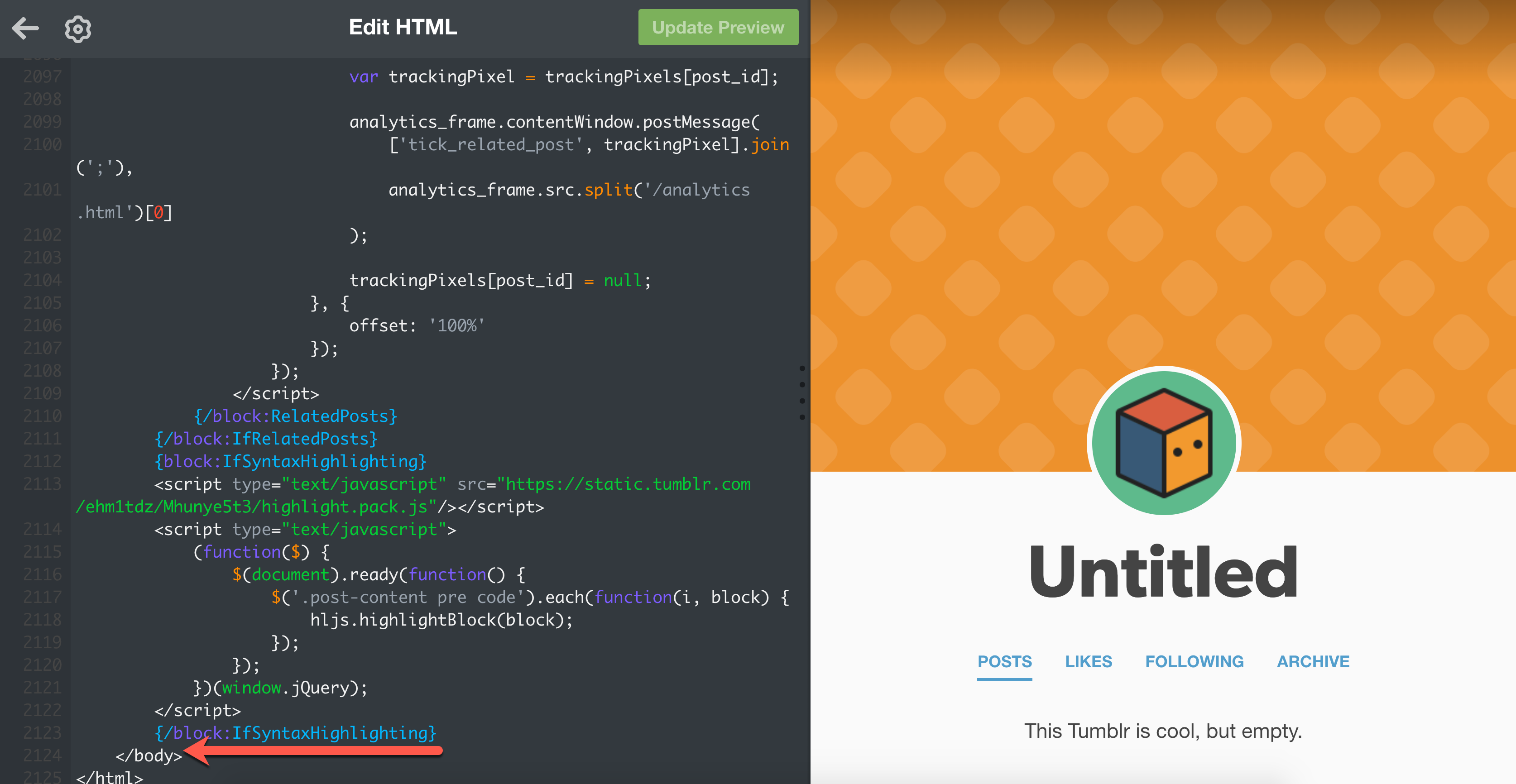Click the Update Preview button
This screenshot has height=784, width=1516.
(x=718, y=27)
